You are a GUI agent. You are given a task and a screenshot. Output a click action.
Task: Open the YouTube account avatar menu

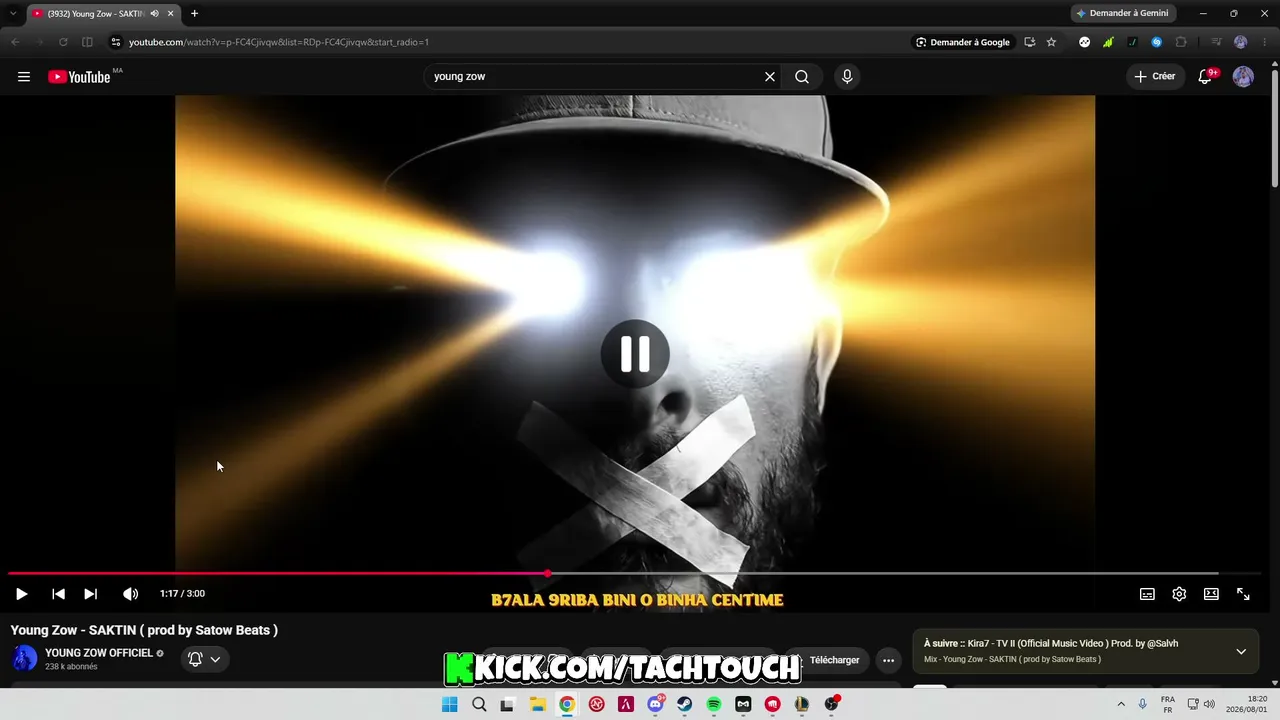point(1243,77)
